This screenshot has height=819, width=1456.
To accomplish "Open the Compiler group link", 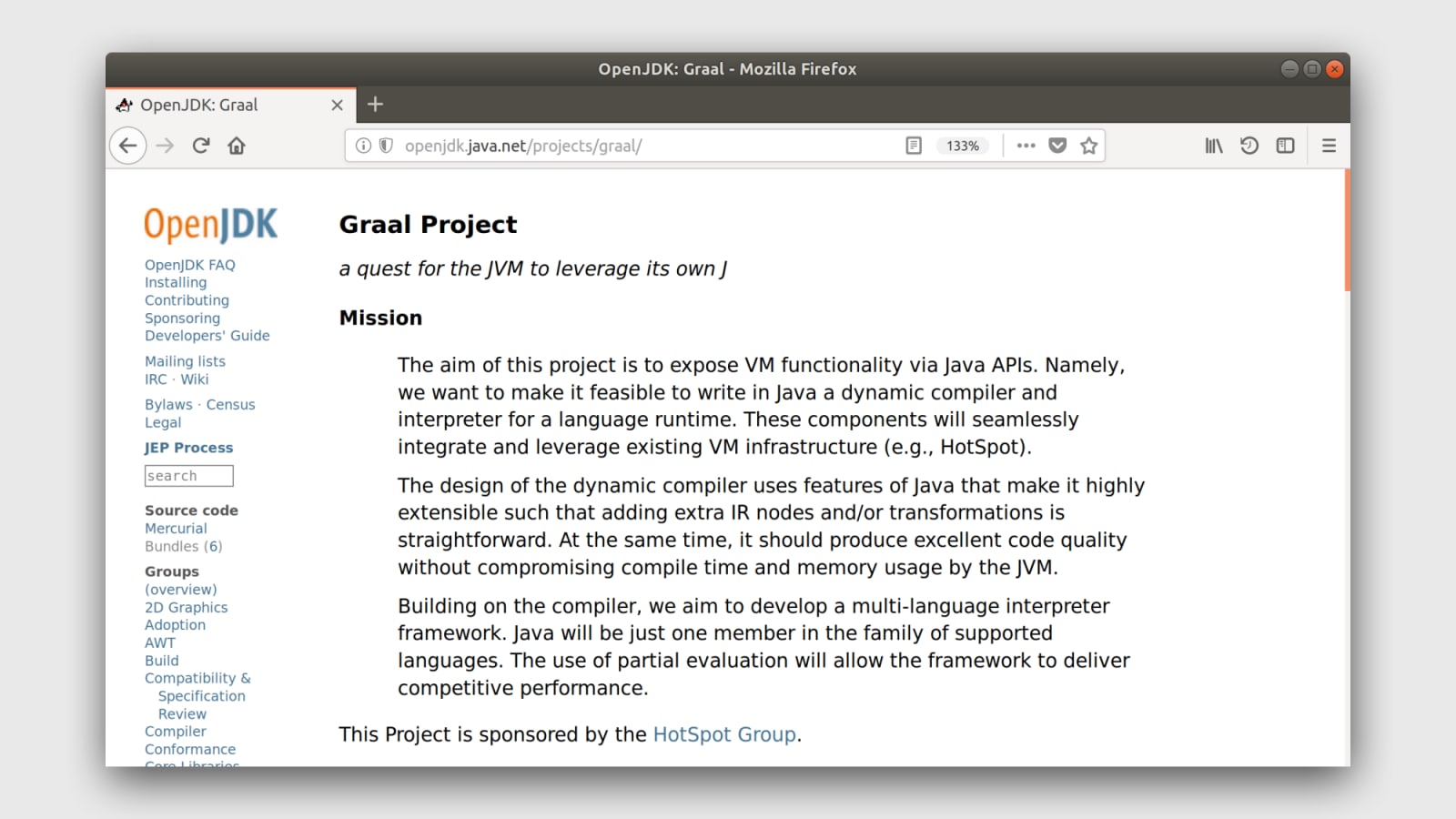I will [x=176, y=732].
